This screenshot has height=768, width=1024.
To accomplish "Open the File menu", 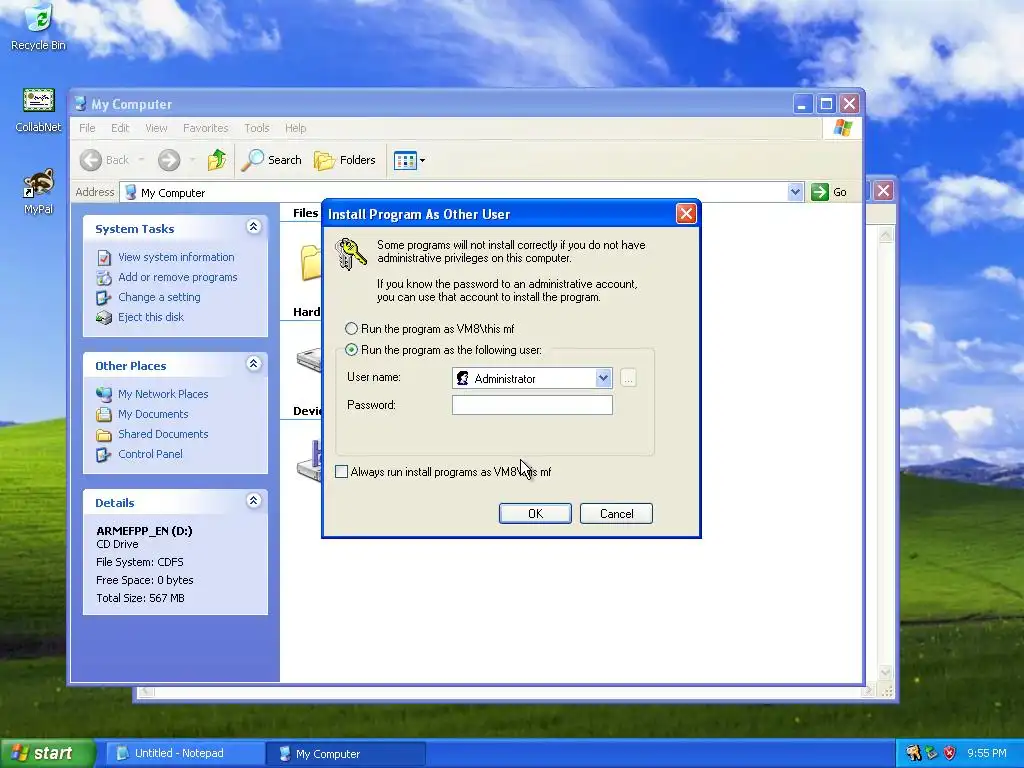I will coord(87,128).
